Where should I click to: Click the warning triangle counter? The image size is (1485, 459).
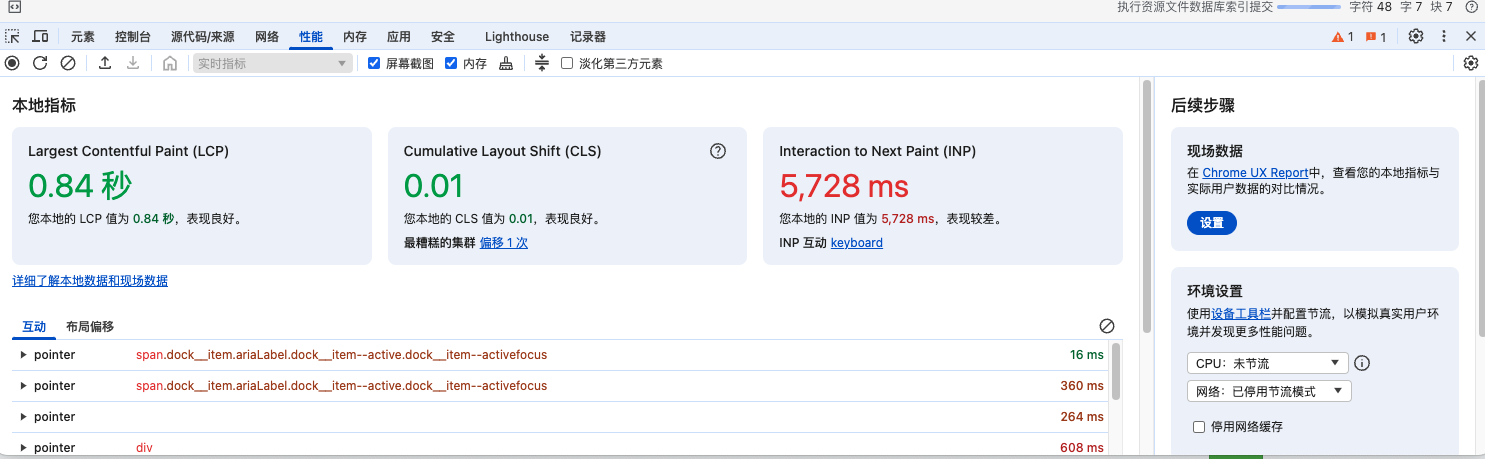pyautogui.click(x=1342, y=37)
